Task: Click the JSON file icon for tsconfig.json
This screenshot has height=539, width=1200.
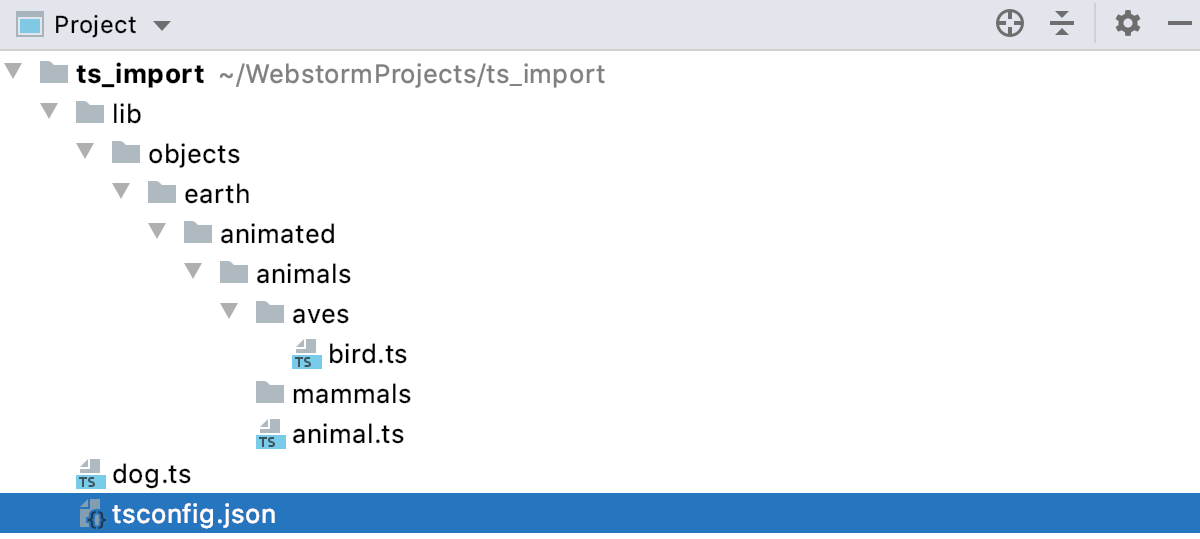Action: coord(92,515)
